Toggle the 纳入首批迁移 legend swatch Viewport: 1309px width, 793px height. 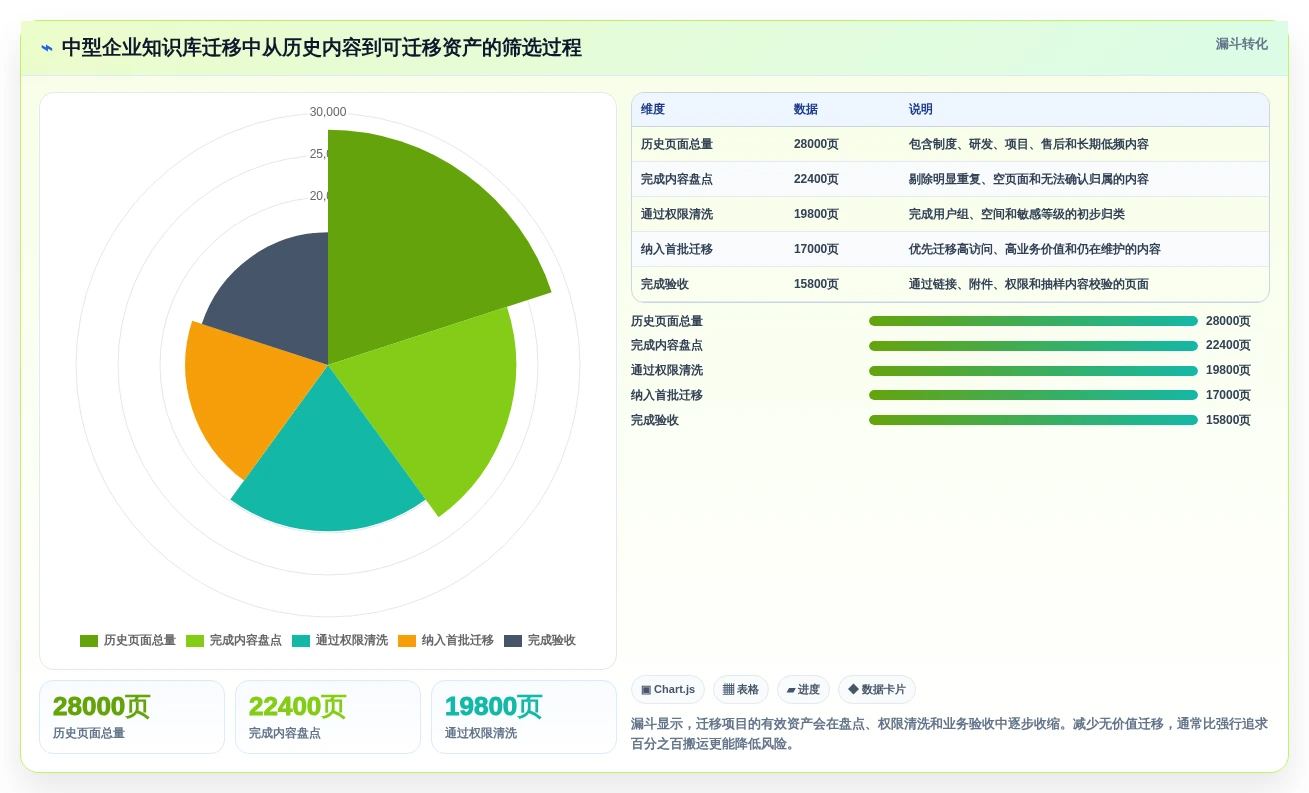coord(407,641)
